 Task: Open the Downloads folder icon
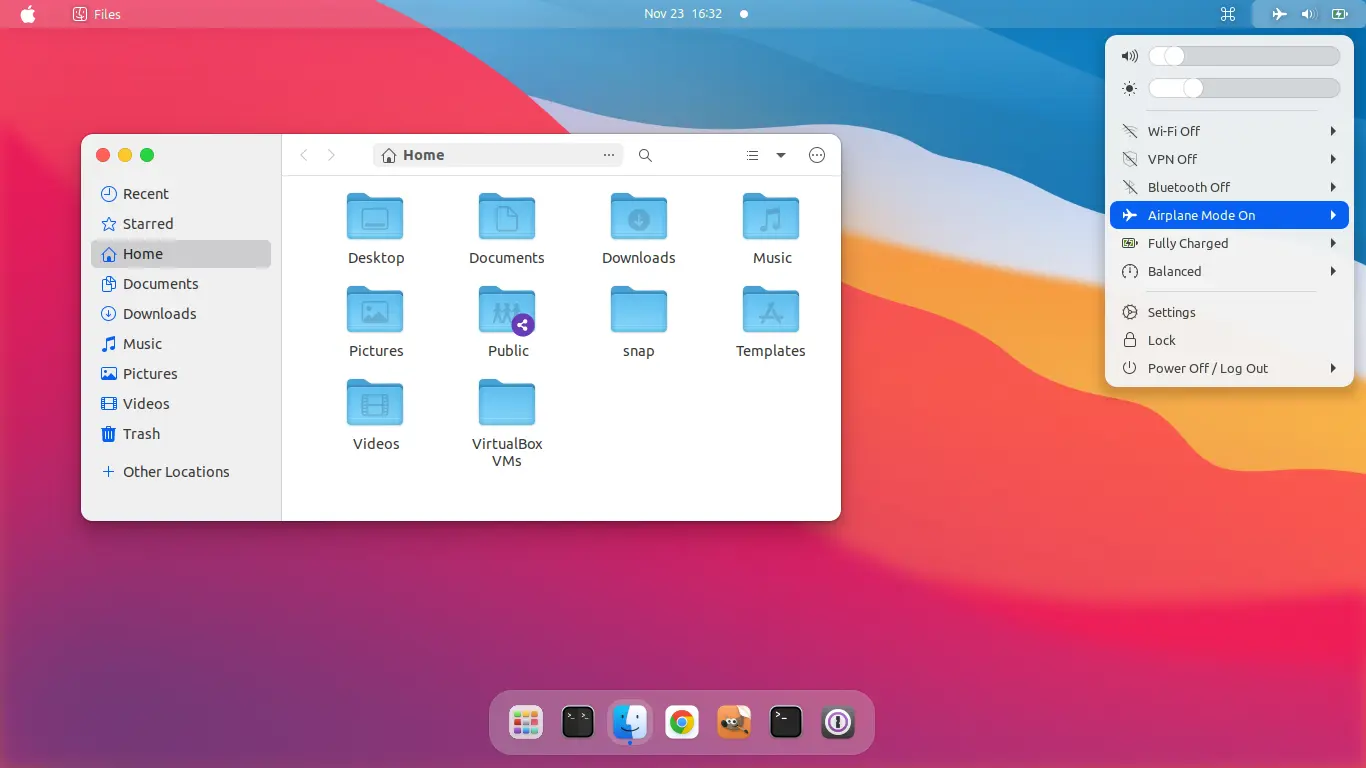pos(638,217)
